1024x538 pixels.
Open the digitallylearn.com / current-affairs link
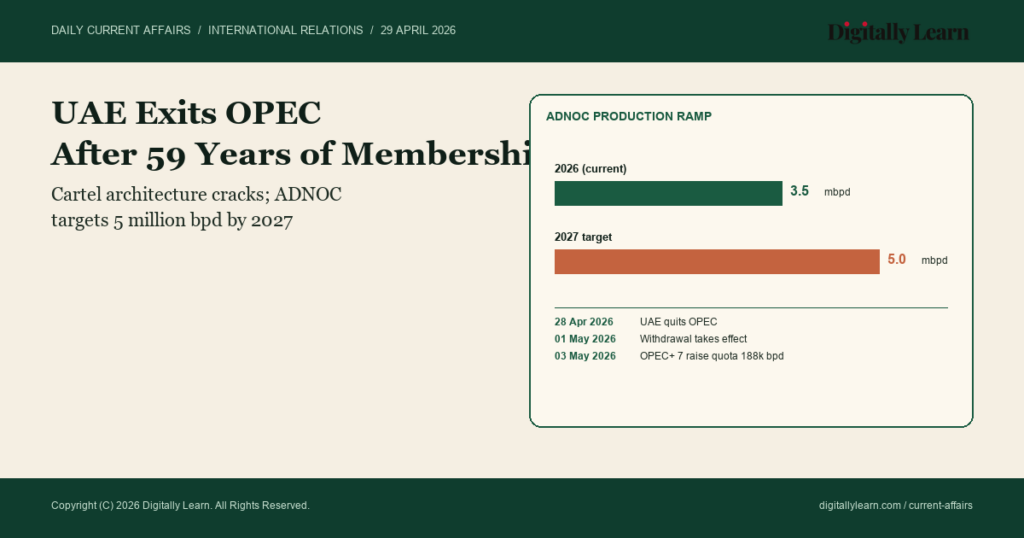[895, 505]
